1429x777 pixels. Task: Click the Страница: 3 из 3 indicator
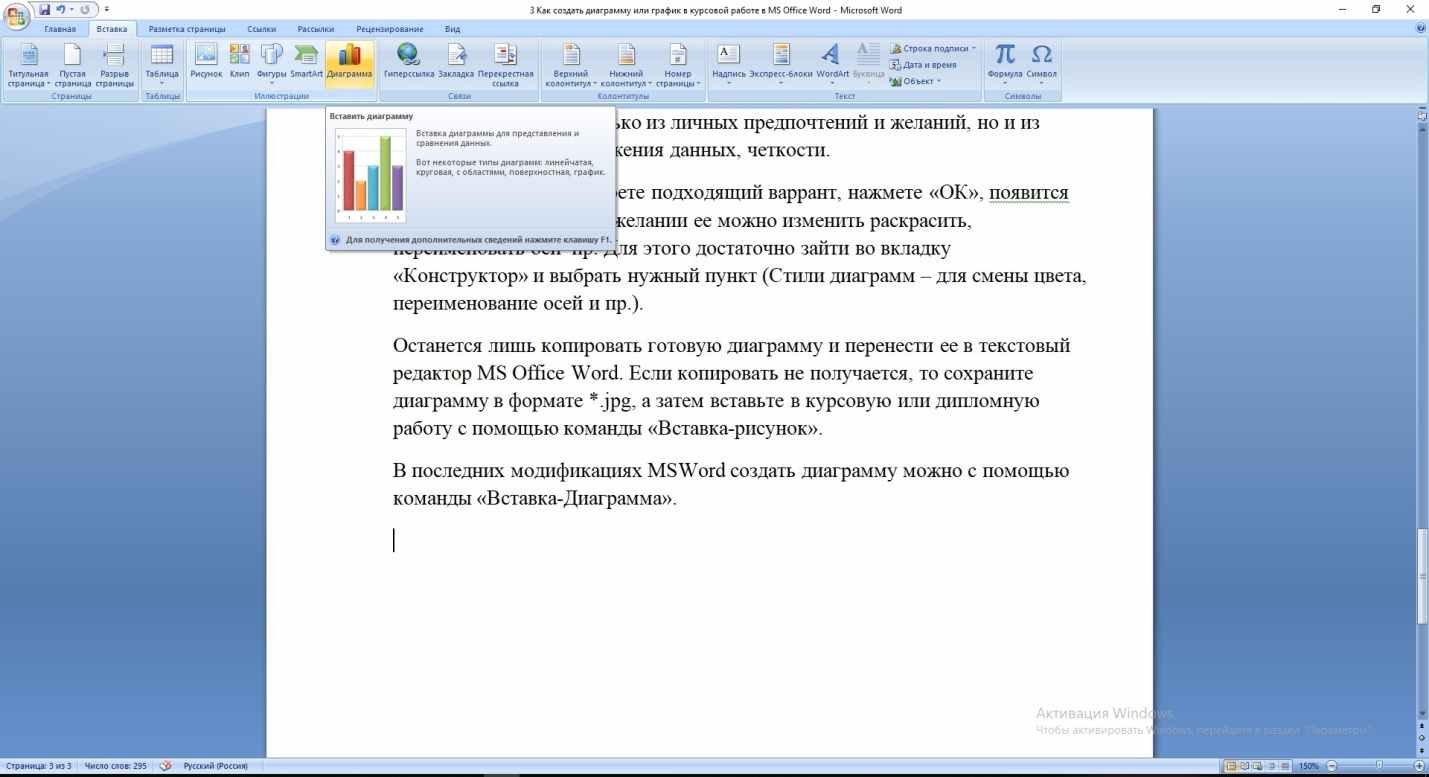pos(39,766)
